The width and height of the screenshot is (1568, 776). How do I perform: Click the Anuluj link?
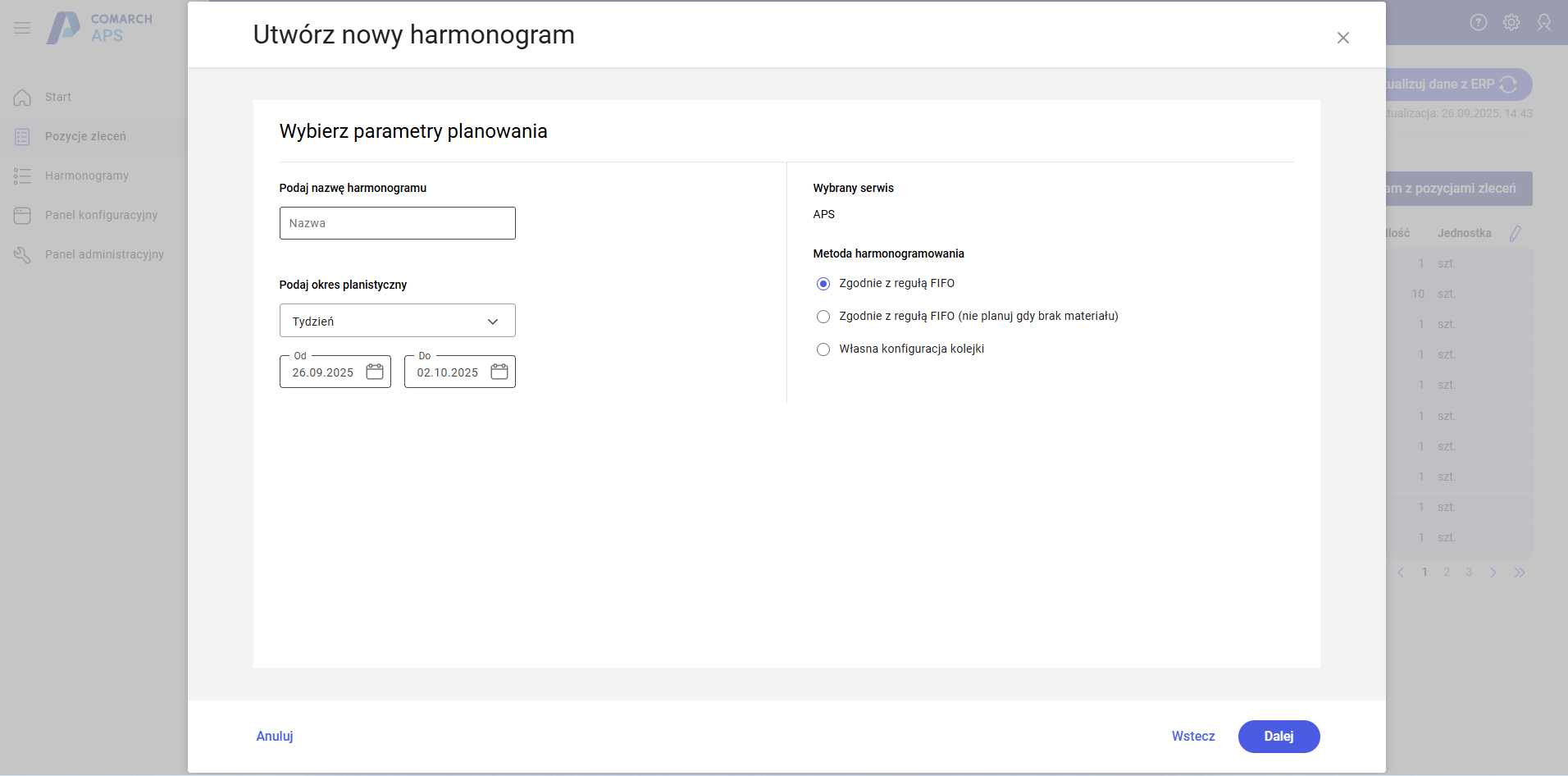pos(275,736)
